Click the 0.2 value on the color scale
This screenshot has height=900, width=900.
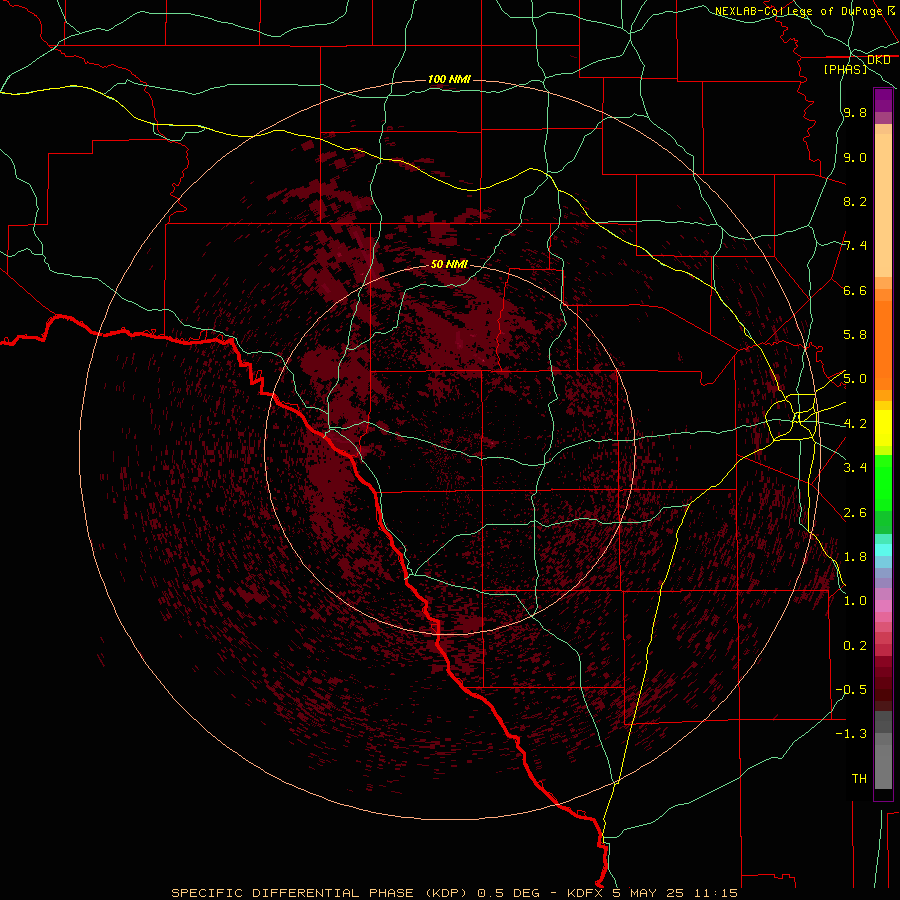point(855,646)
